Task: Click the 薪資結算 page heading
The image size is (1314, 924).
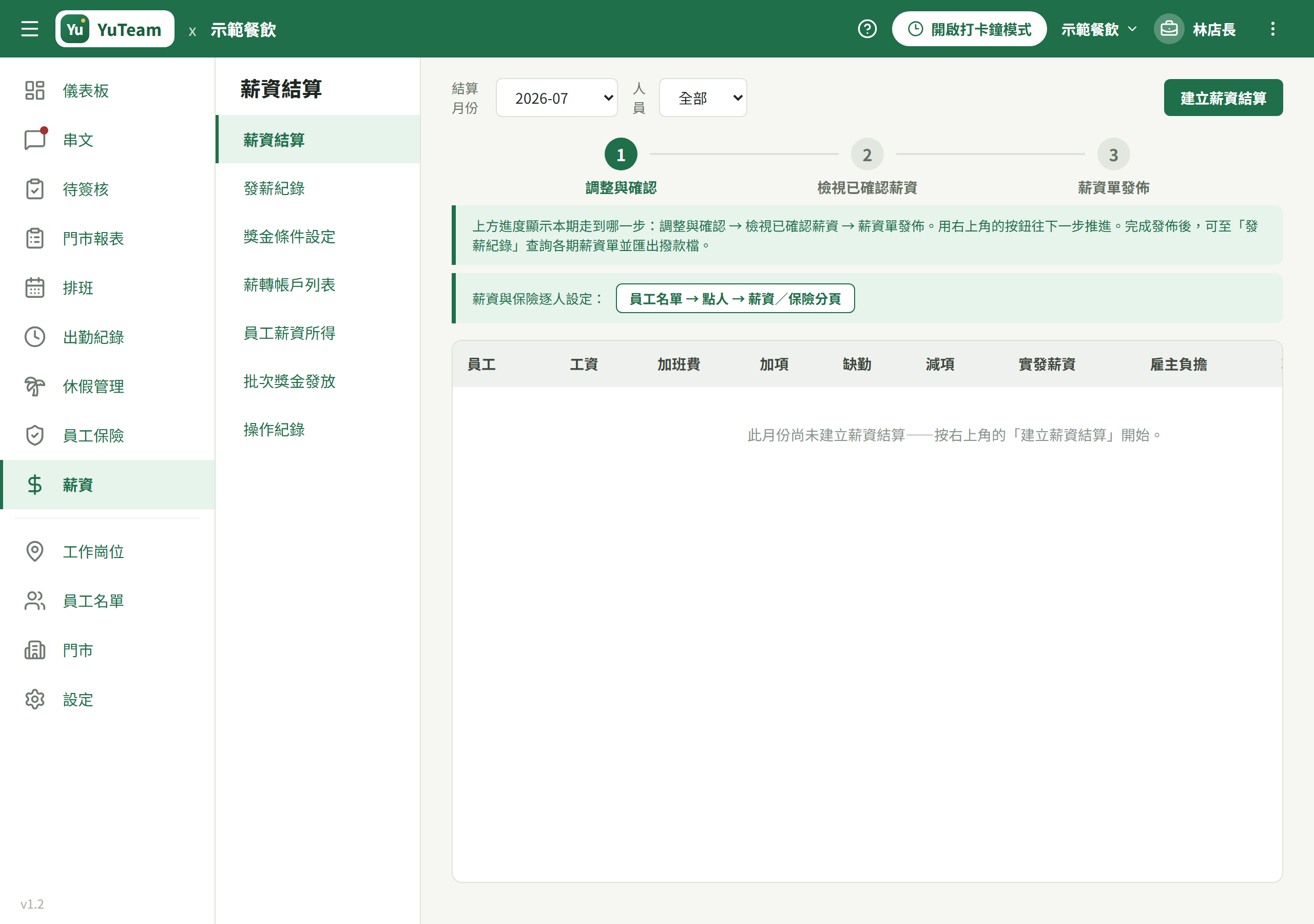Action: [281, 89]
